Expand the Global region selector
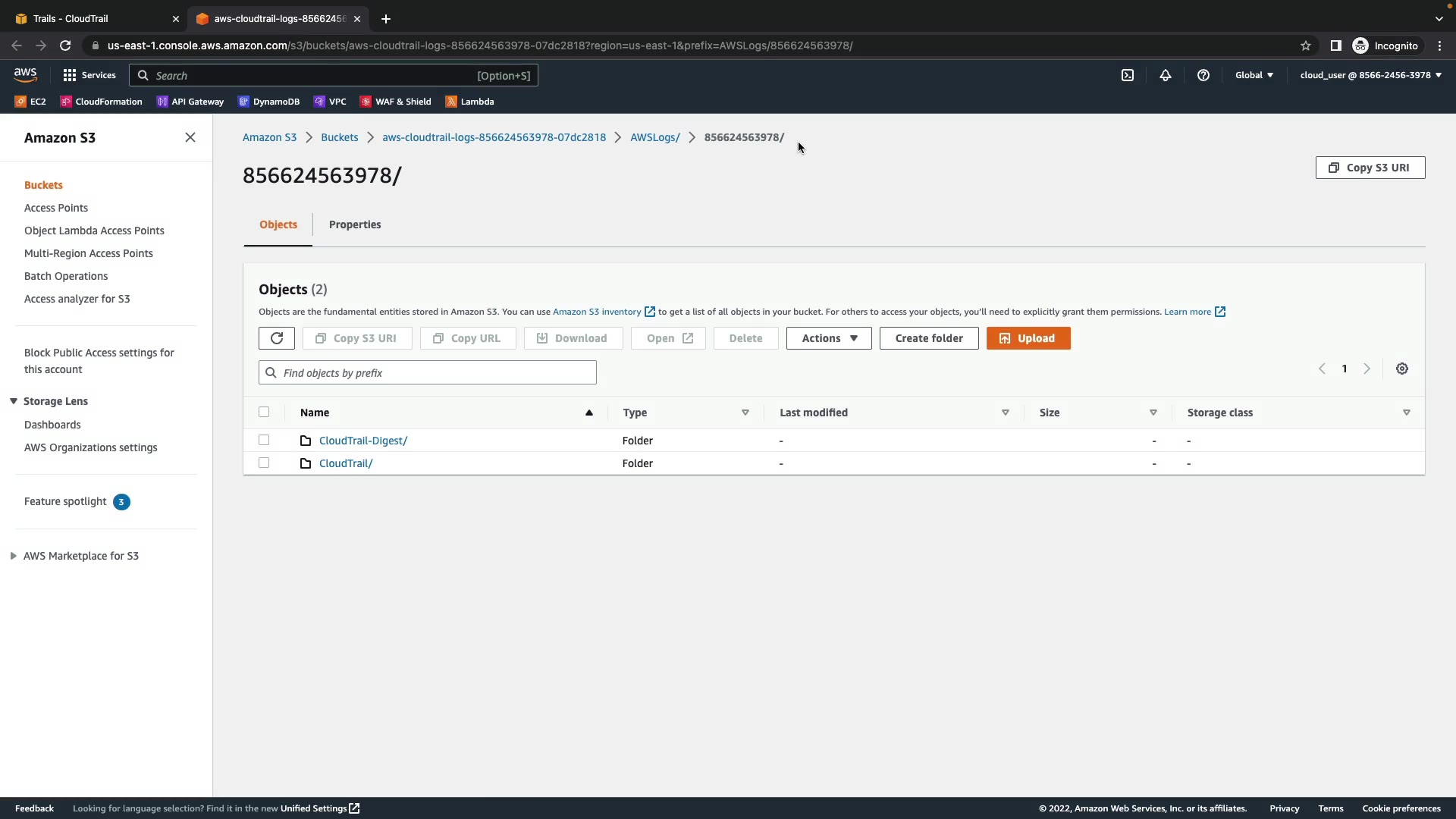The image size is (1456, 819). [1254, 75]
